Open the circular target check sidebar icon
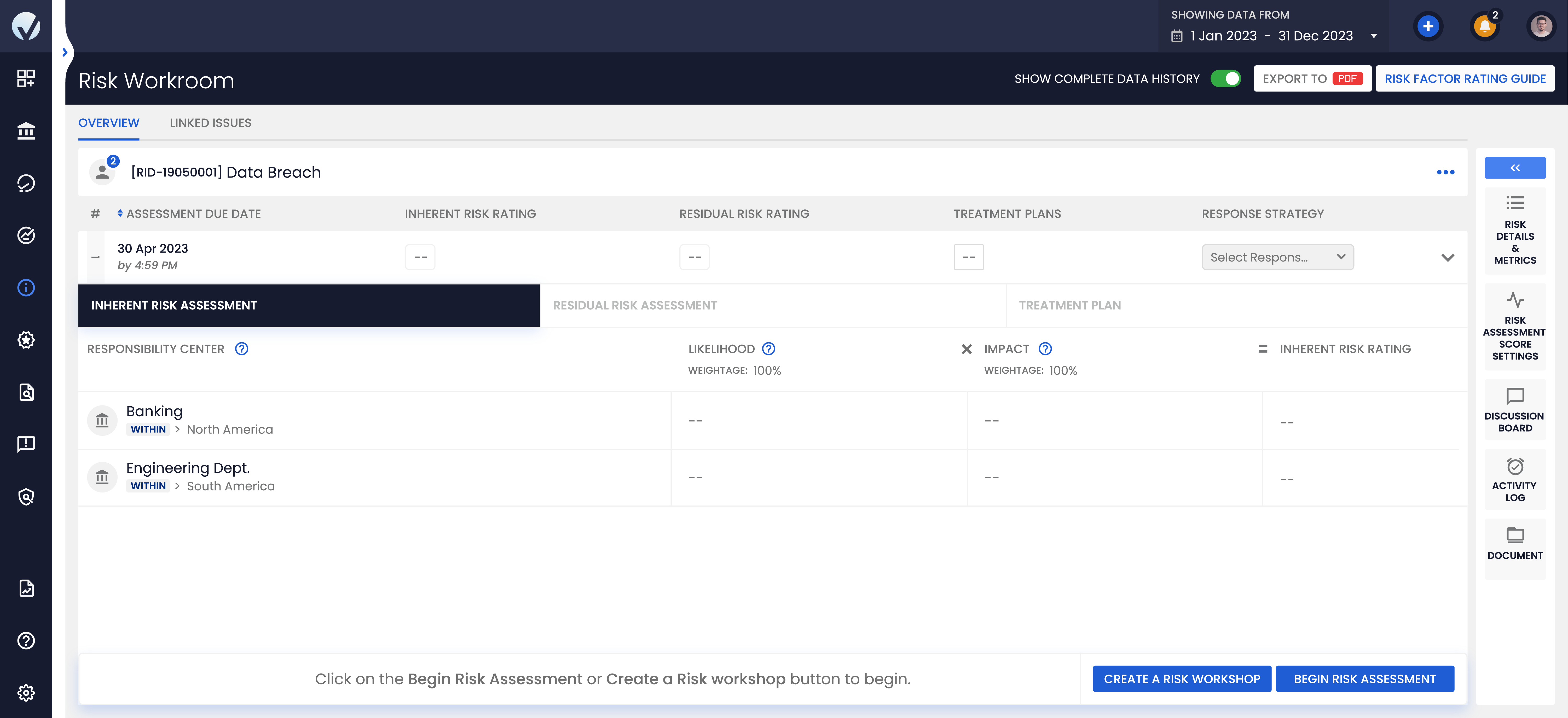 point(26,235)
